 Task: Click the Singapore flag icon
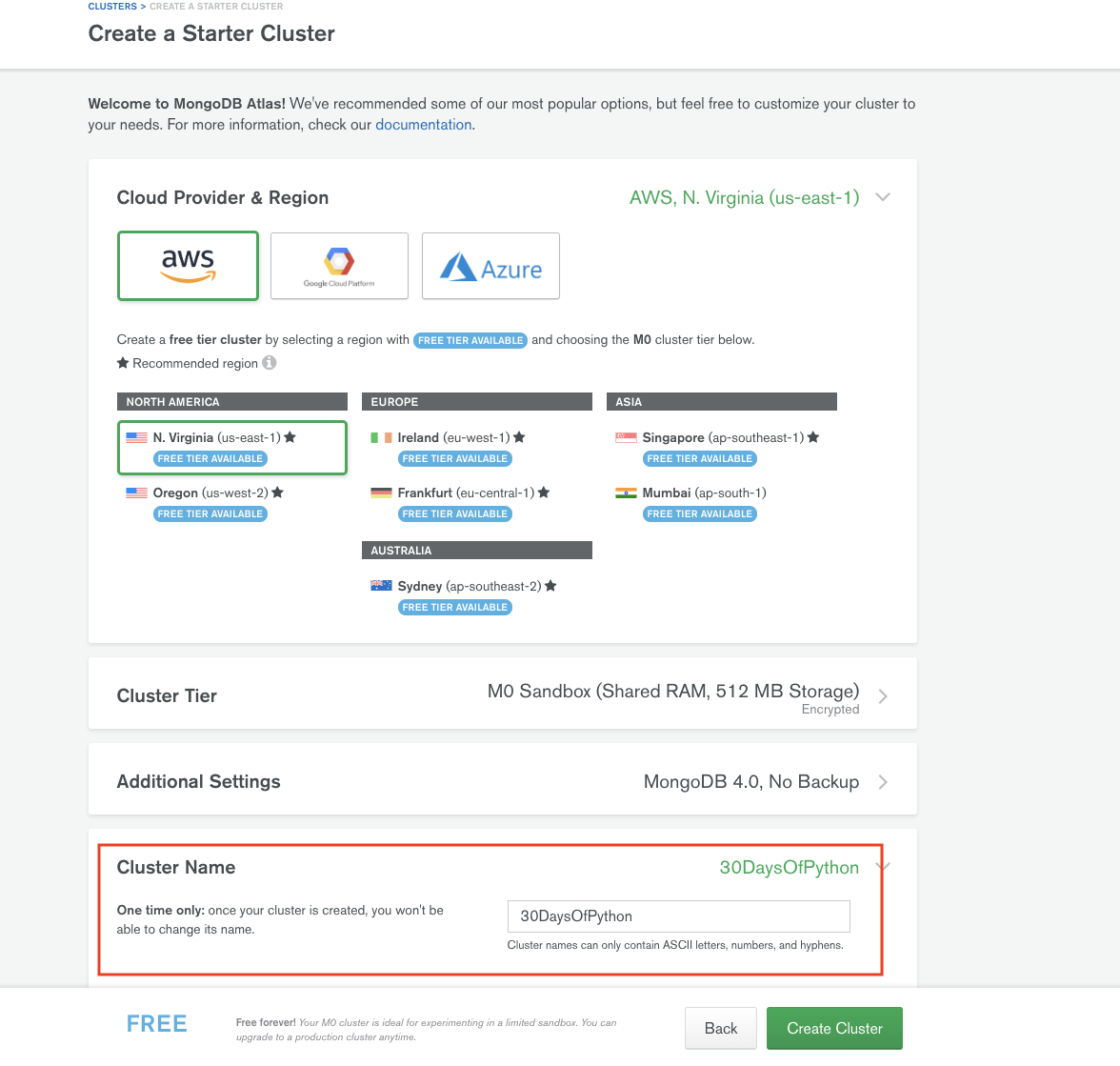click(x=626, y=437)
